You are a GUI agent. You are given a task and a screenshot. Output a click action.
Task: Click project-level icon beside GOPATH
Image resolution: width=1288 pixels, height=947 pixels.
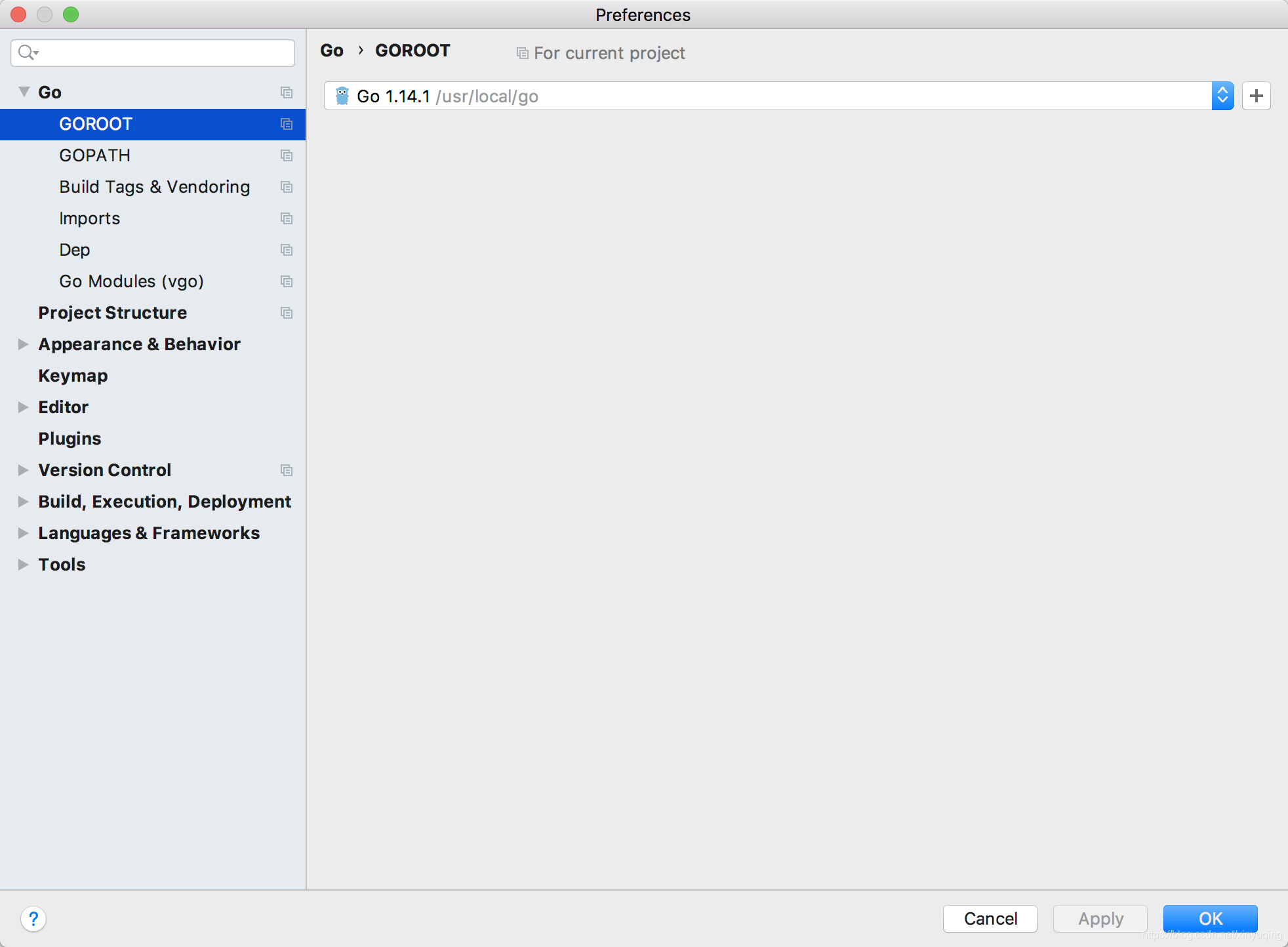[x=286, y=155]
